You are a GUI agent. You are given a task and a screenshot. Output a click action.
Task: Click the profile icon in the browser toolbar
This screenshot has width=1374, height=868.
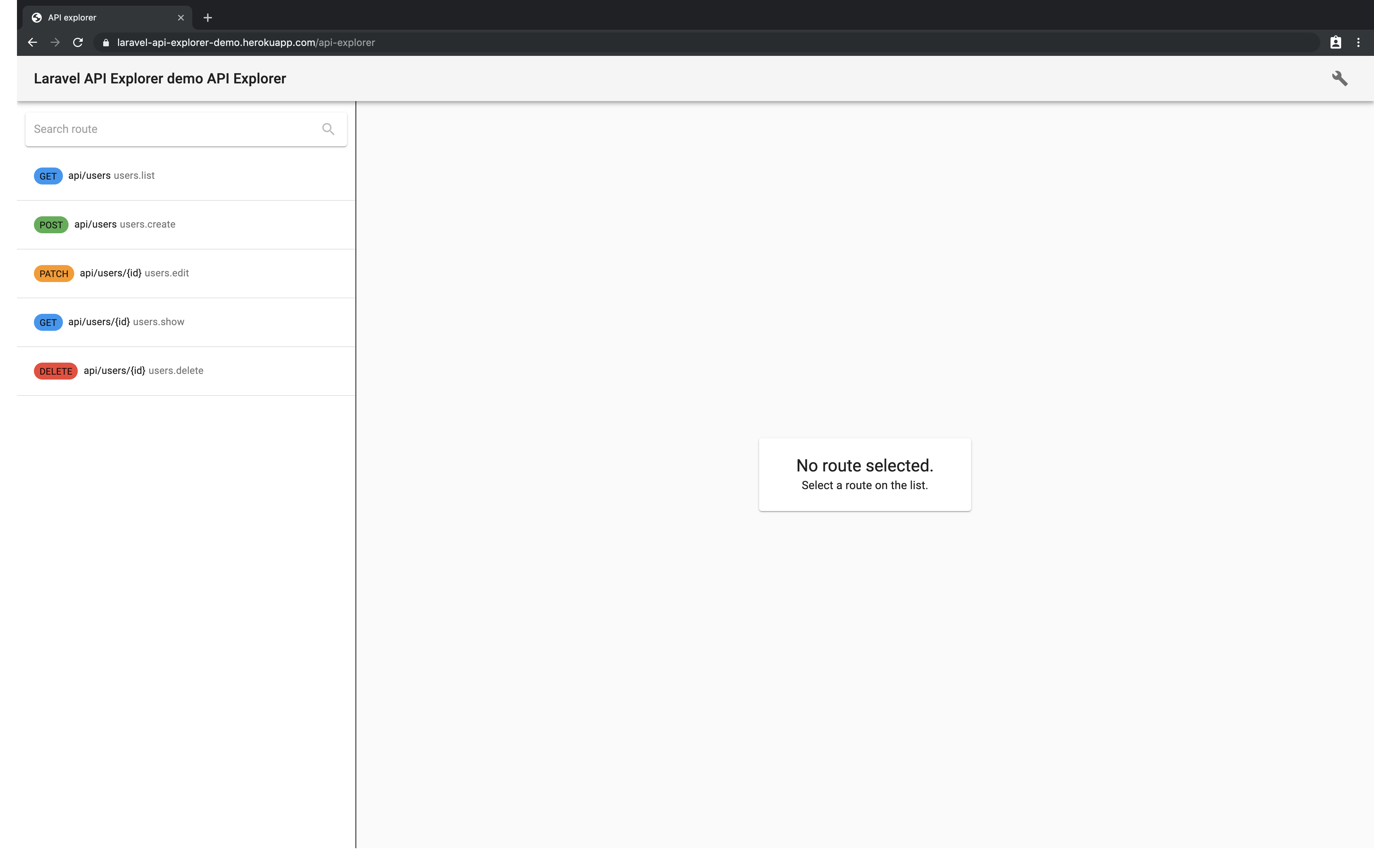pyautogui.click(x=1335, y=42)
